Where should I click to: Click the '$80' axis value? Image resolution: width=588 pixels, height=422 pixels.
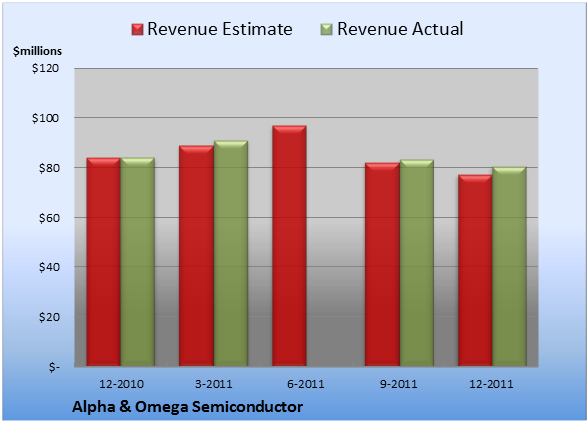point(49,168)
